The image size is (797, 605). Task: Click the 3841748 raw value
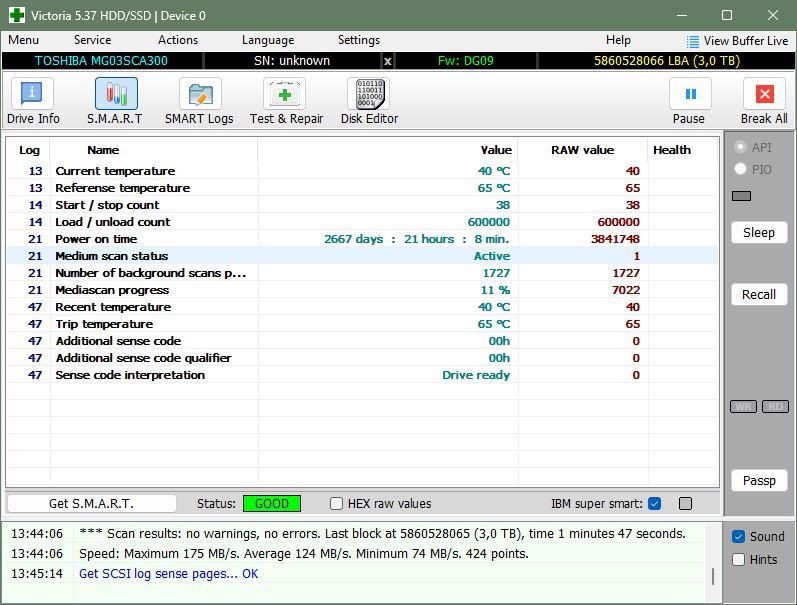(x=615, y=239)
